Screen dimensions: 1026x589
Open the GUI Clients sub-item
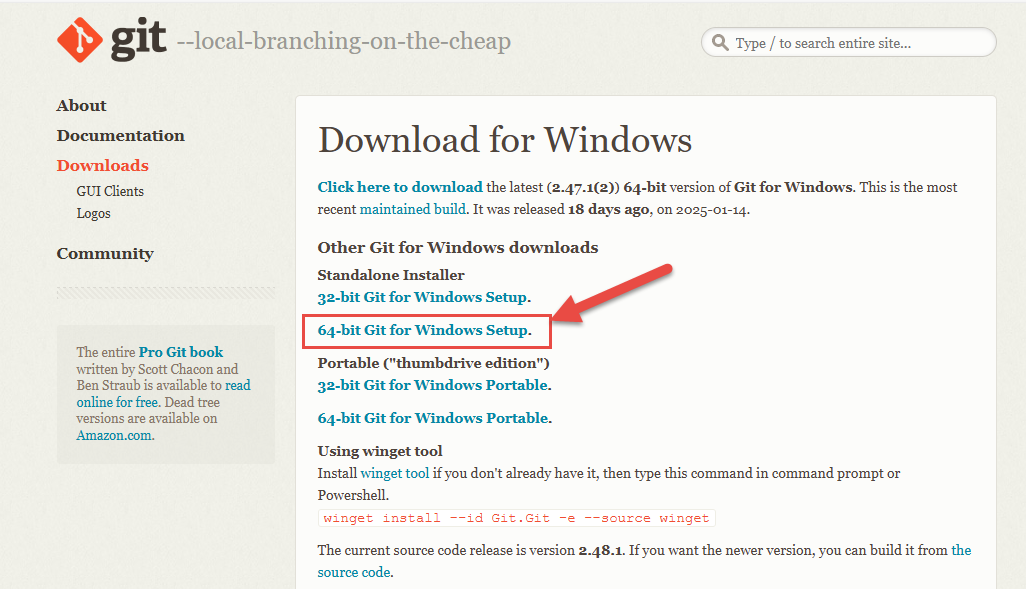[x=110, y=191]
